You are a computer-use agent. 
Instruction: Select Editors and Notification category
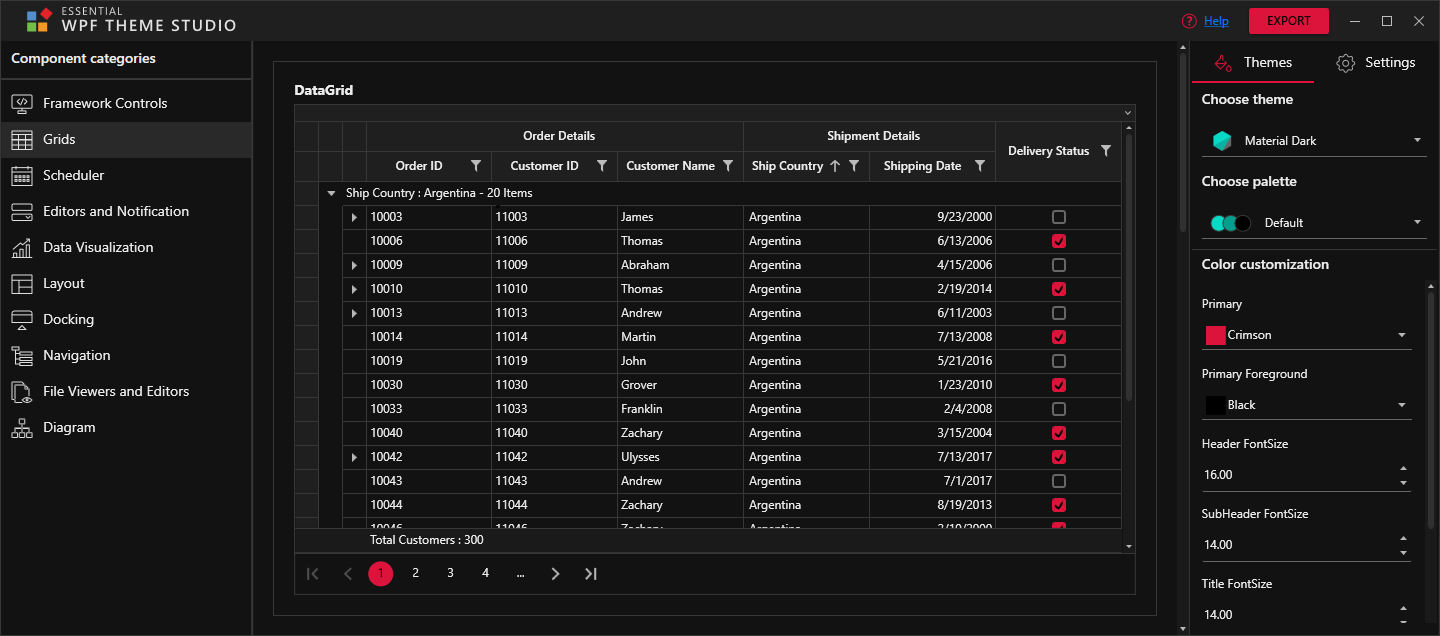click(115, 212)
